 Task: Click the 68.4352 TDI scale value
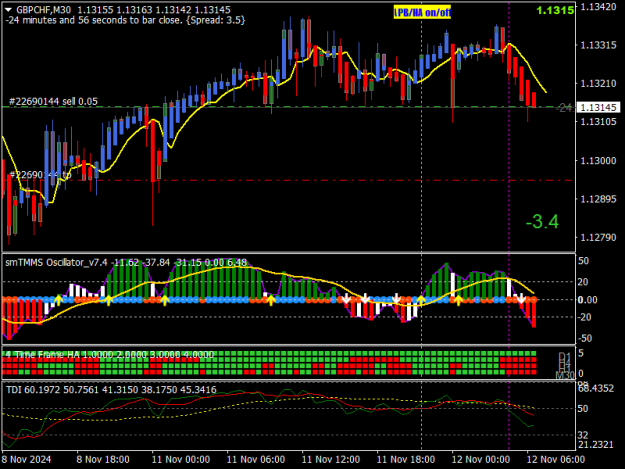596,389
